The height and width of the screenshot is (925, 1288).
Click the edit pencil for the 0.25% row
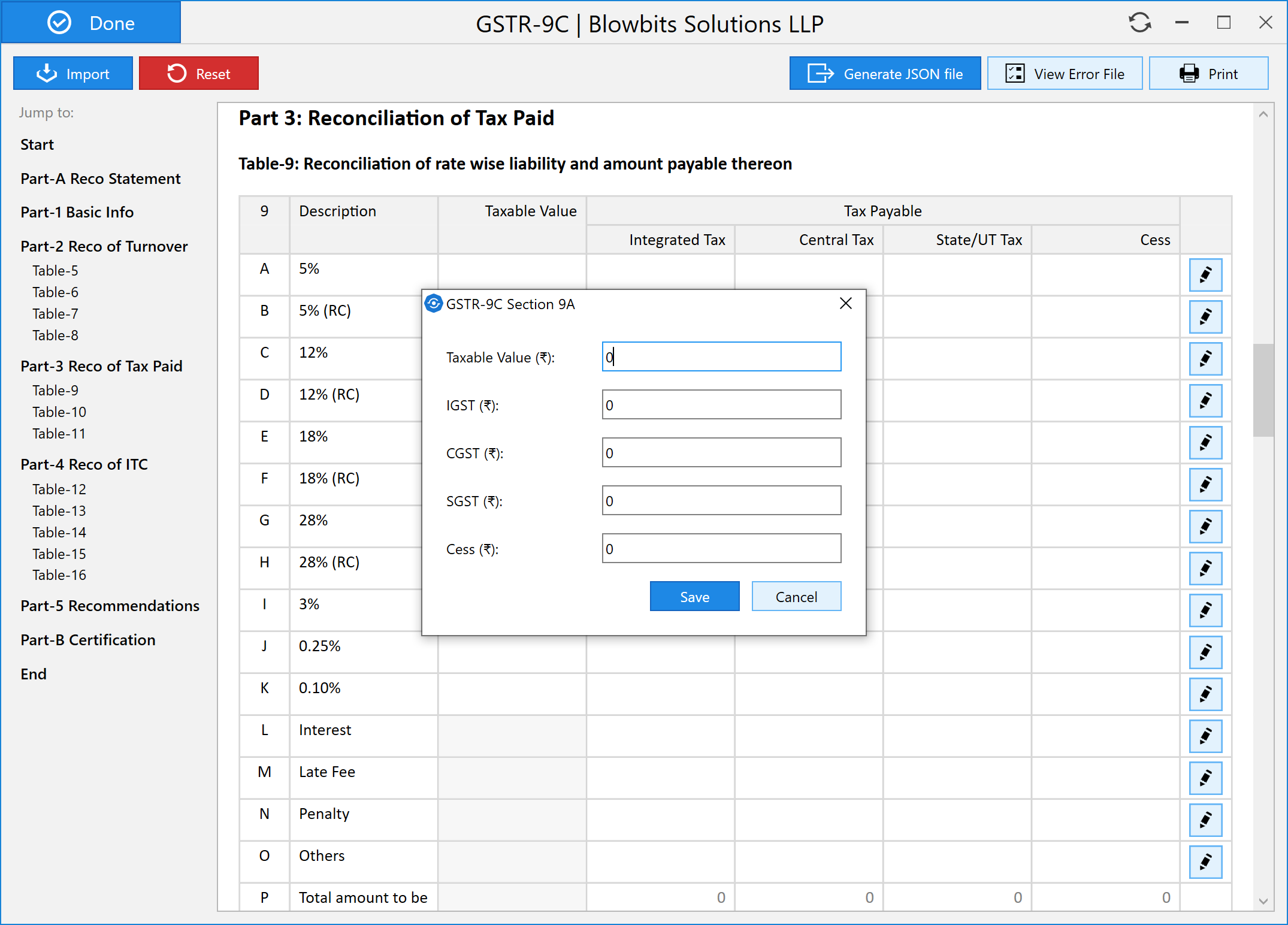[1205, 652]
